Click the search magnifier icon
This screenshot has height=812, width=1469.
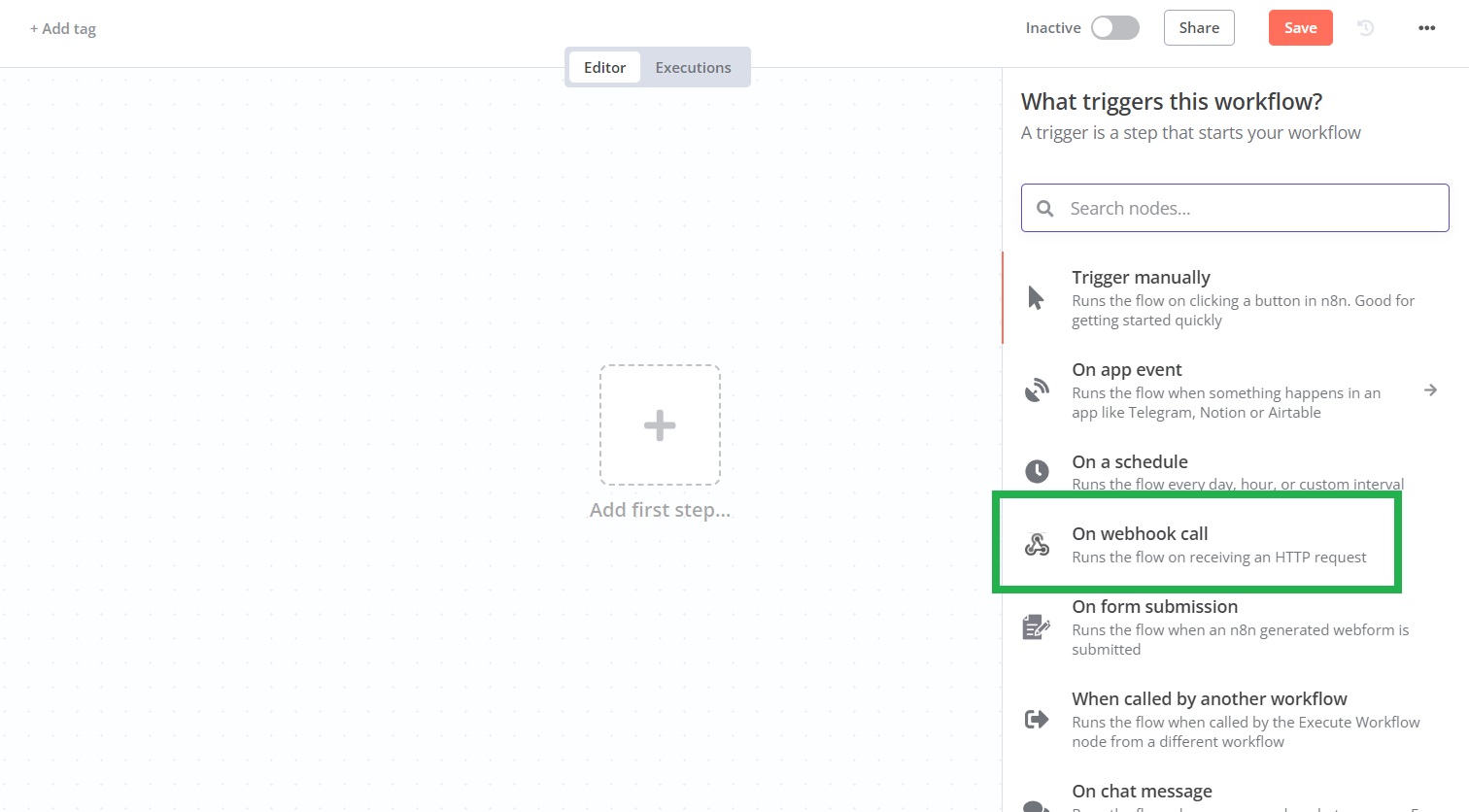1045,208
